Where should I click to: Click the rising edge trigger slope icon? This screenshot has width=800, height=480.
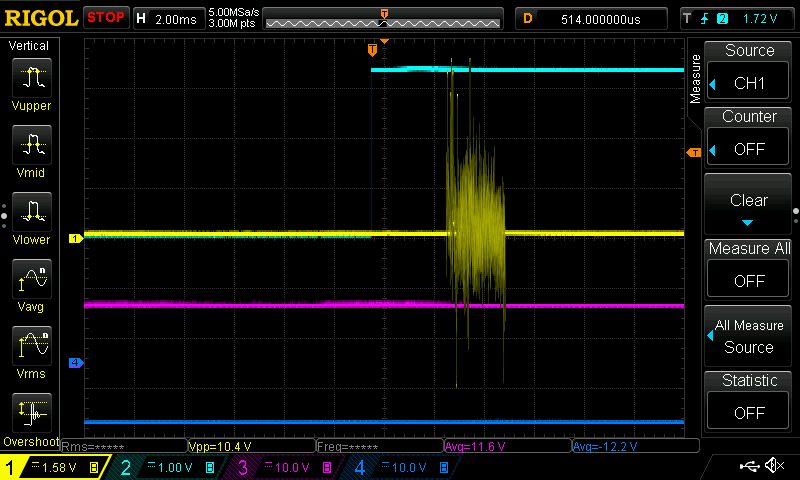tap(705, 19)
